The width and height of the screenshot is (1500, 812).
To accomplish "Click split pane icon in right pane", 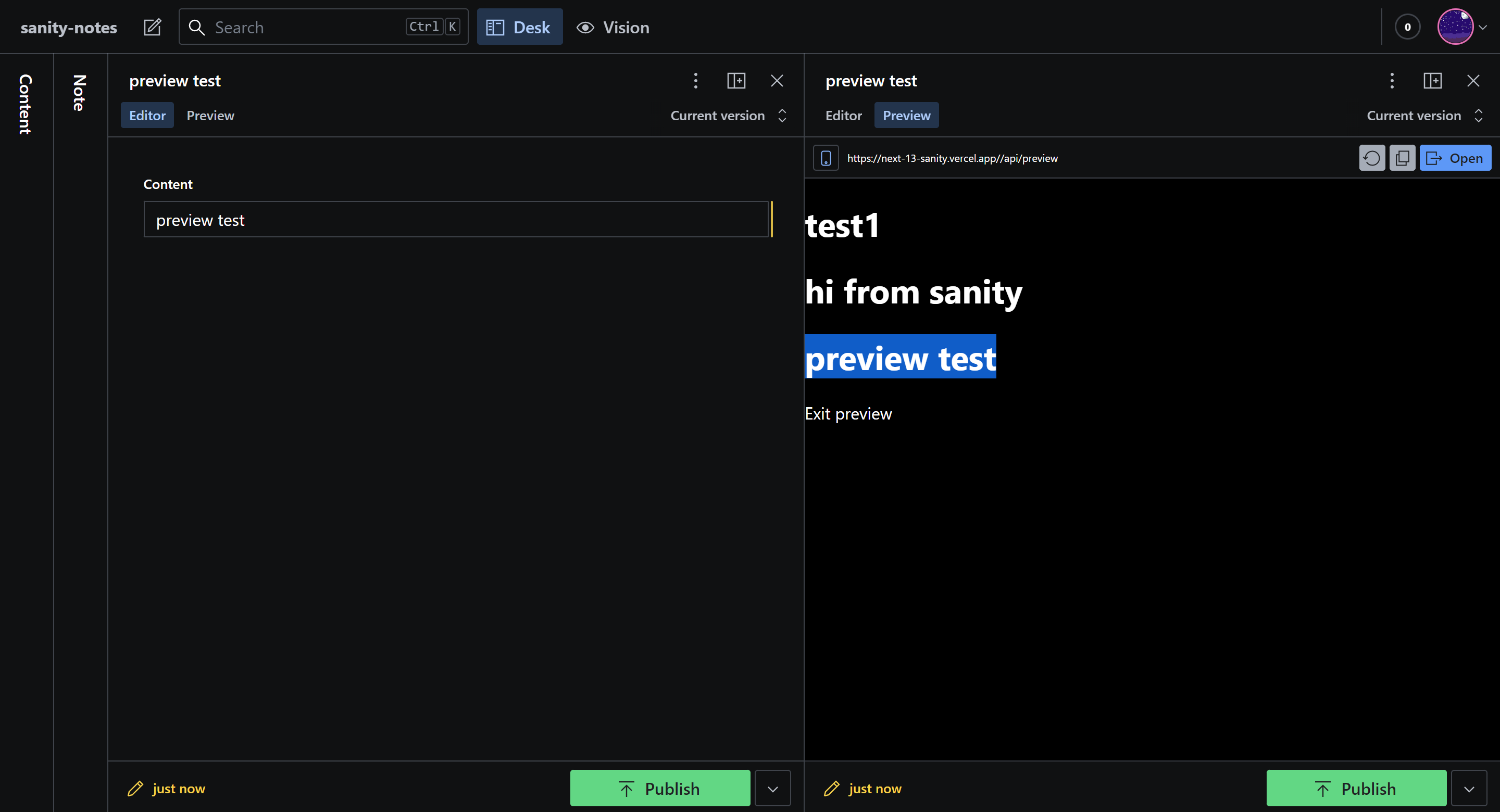I will point(1432,80).
